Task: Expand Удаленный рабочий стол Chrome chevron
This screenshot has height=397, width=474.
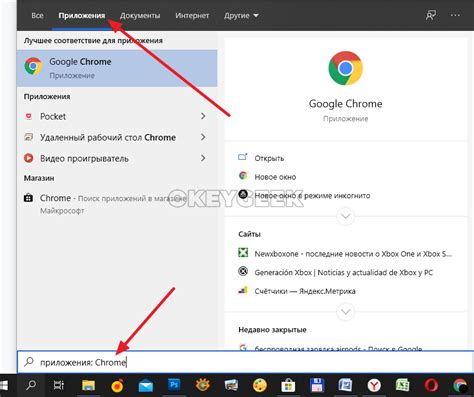Action: pyautogui.click(x=203, y=137)
